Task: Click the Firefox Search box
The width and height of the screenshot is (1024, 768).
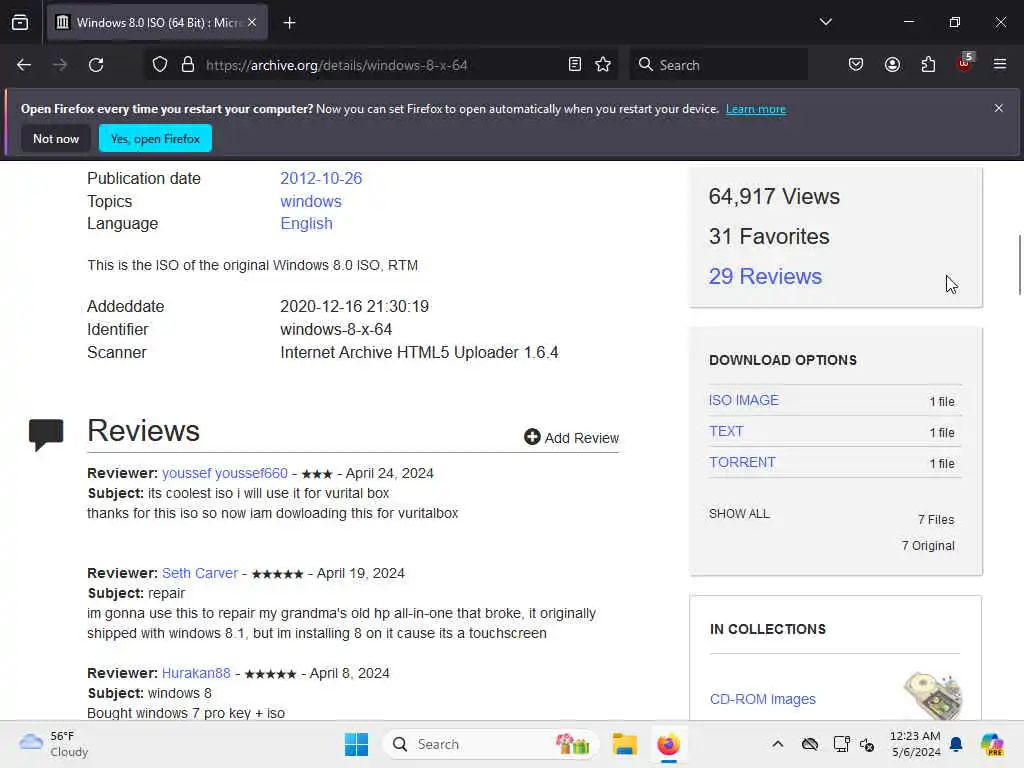Action: click(718, 65)
